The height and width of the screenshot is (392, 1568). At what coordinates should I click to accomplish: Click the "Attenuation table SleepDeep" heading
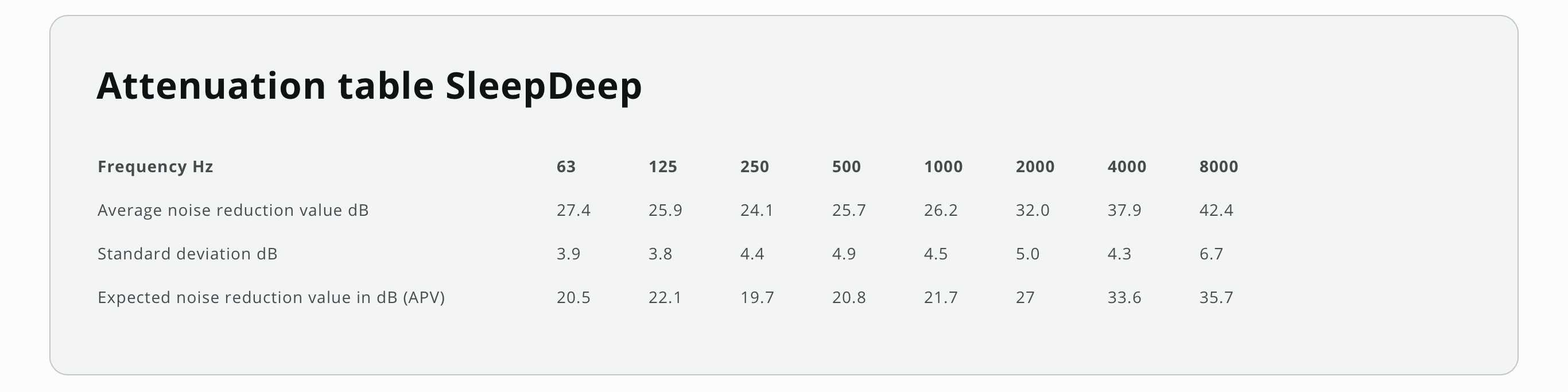point(369,86)
